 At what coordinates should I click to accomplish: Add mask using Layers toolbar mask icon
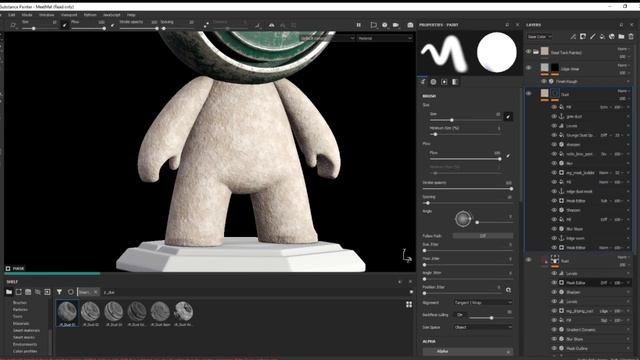click(x=583, y=37)
